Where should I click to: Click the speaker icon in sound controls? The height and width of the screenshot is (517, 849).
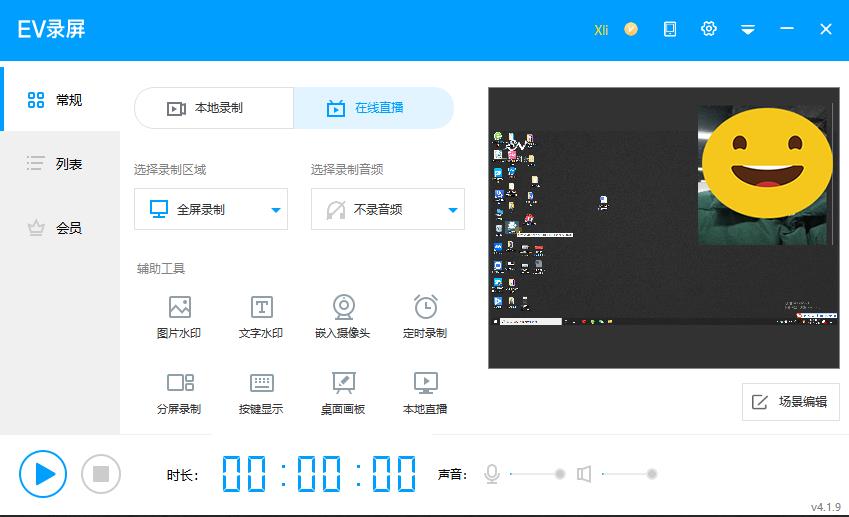click(x=584, y=474)
